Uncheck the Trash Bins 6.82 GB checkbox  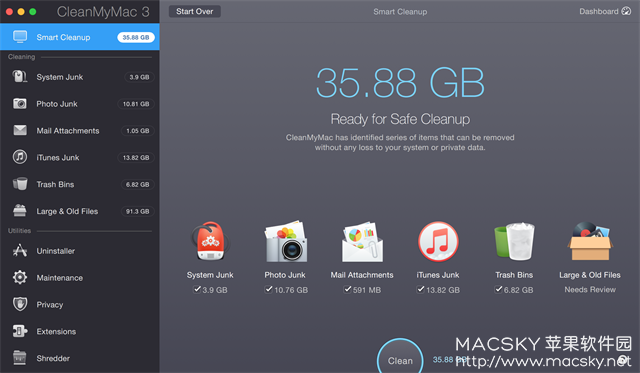click(x=498, y=289)
